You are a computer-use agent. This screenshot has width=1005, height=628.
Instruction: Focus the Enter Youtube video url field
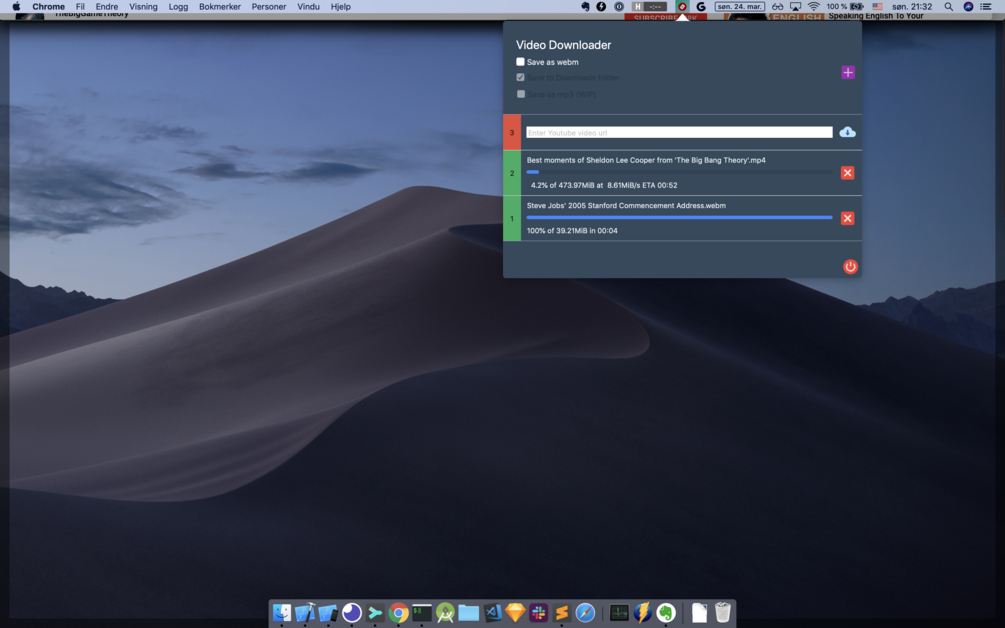click(x=679, y=133)
